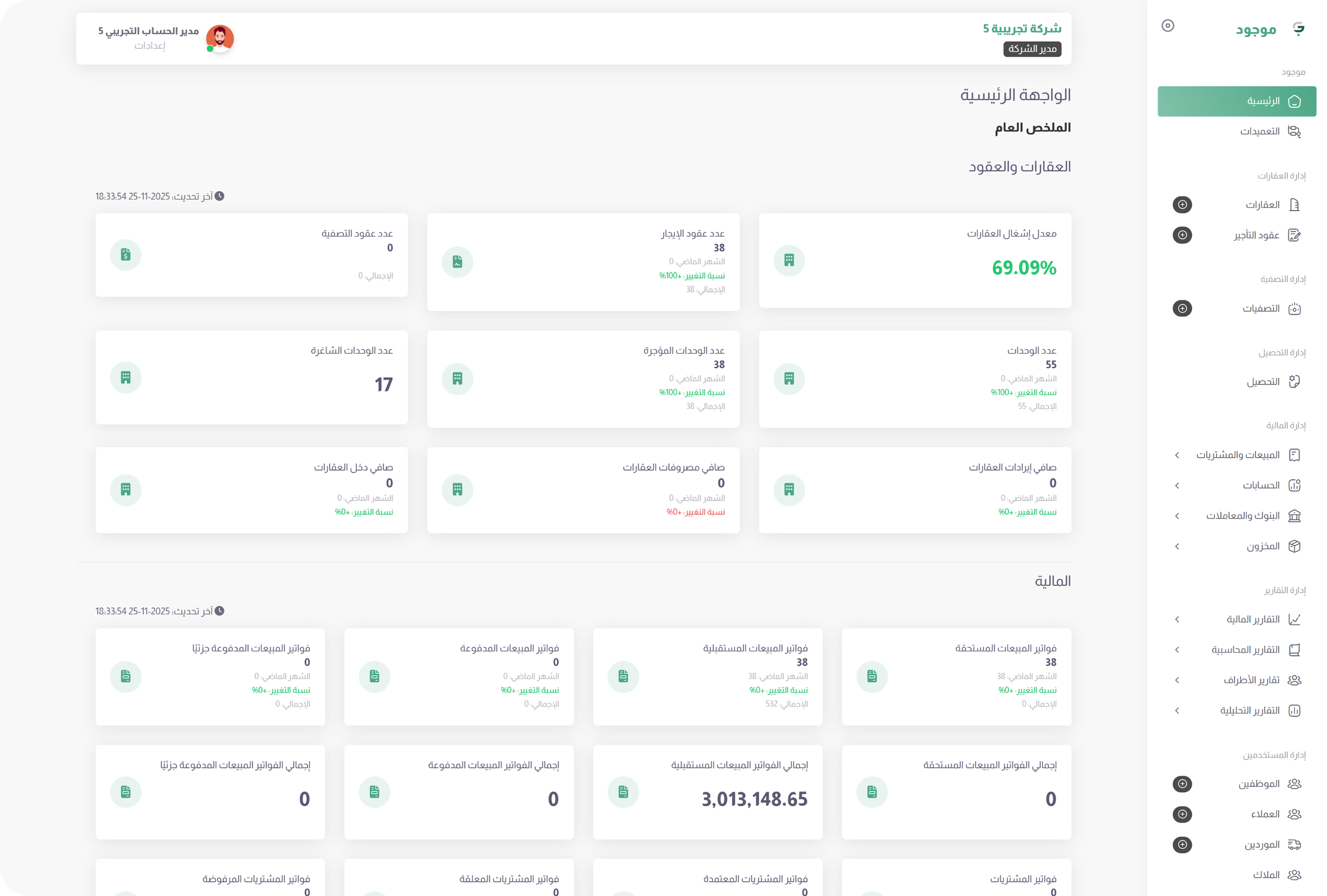The width and height of the screenshot is (1327, 896).
Task: Click the plus icon next to التصفيات
Action: (x=1182, y=308)
